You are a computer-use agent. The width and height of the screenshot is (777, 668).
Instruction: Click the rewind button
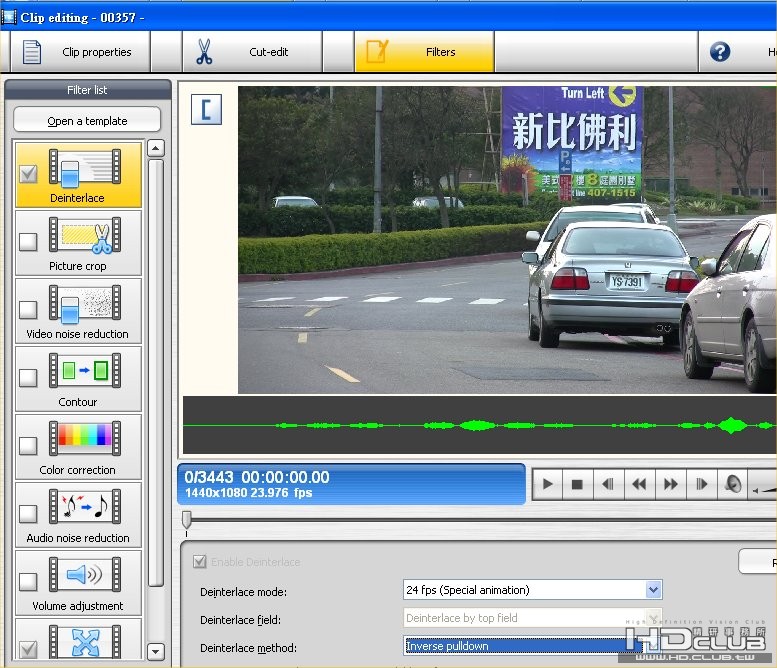[x=639, y=484]
